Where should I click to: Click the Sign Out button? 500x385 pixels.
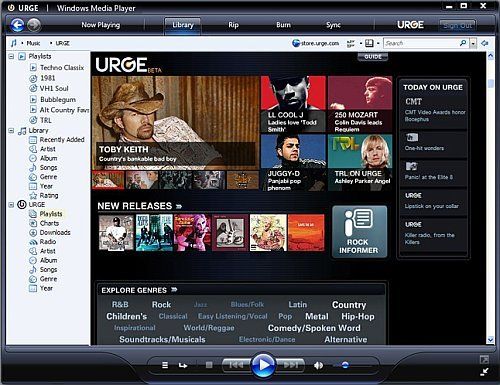pos(457,26)
